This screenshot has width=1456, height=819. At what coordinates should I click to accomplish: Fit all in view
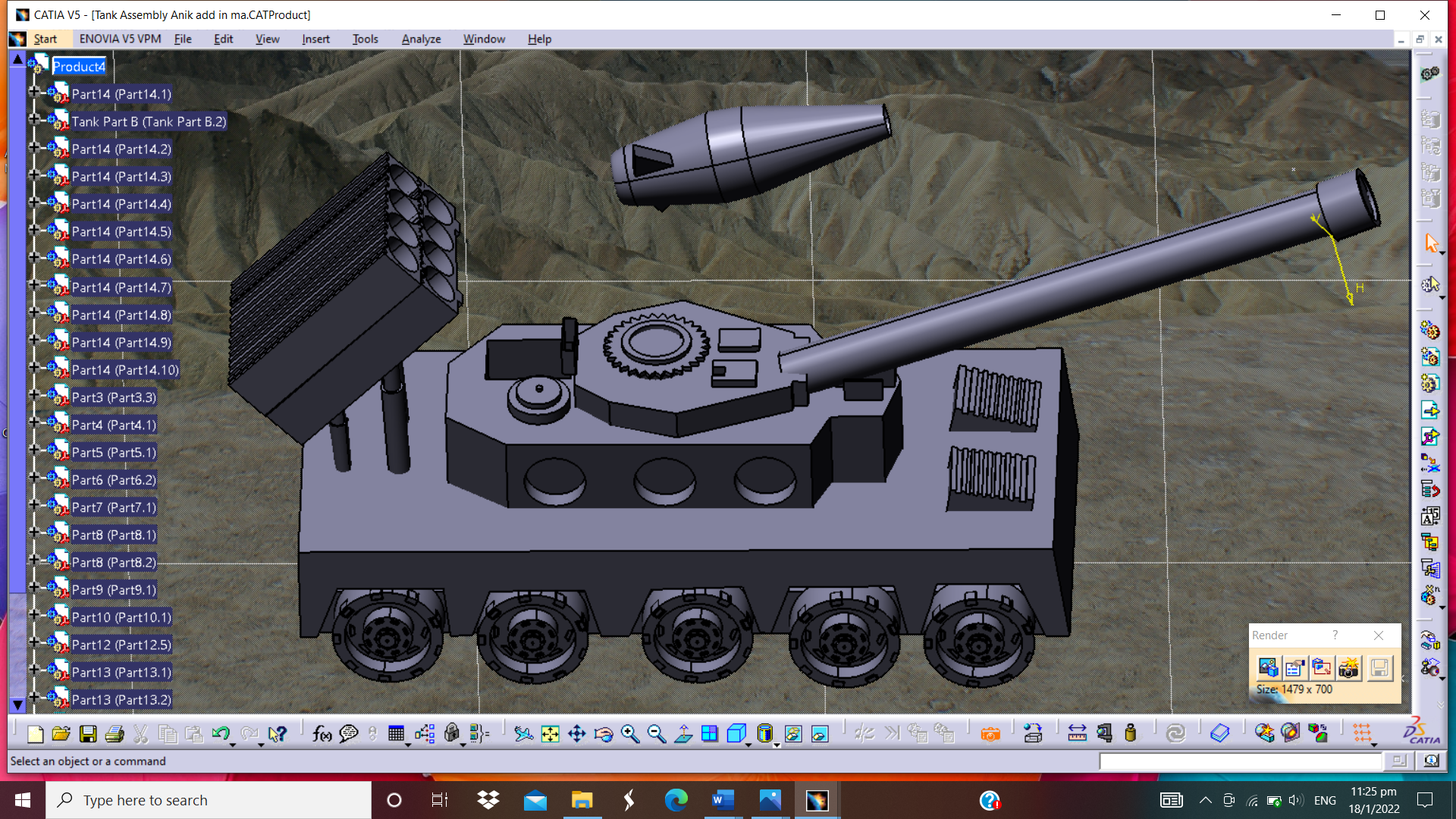pyautogui.click(x=550, y=734)
